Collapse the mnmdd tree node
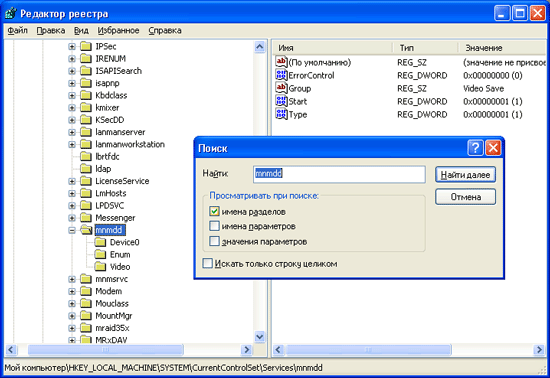The image size is (550, 378). (x=72, y=230)
